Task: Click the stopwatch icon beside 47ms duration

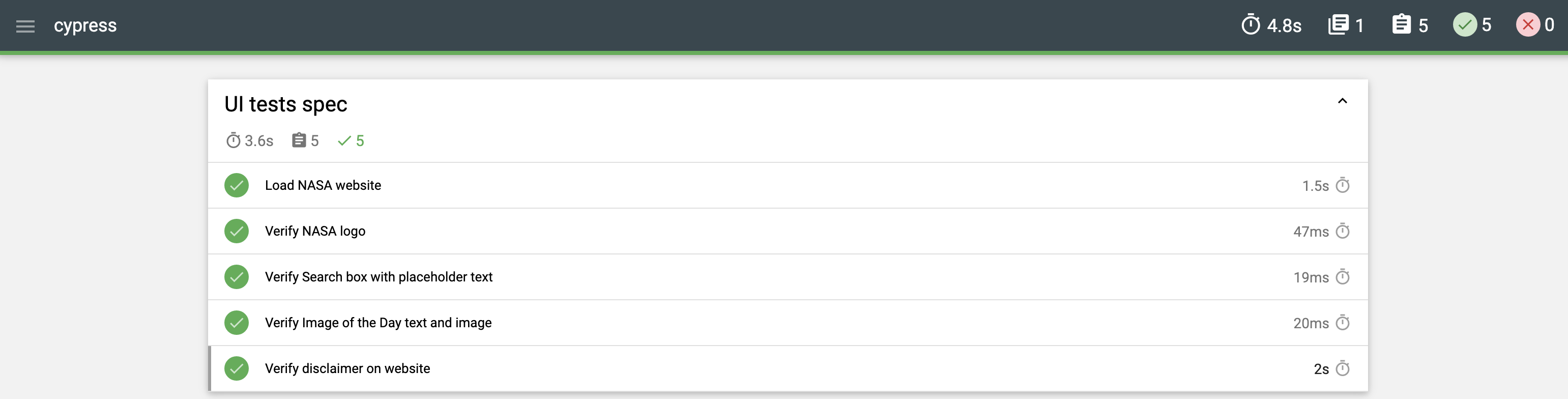Action: (x=1342, y=232)
